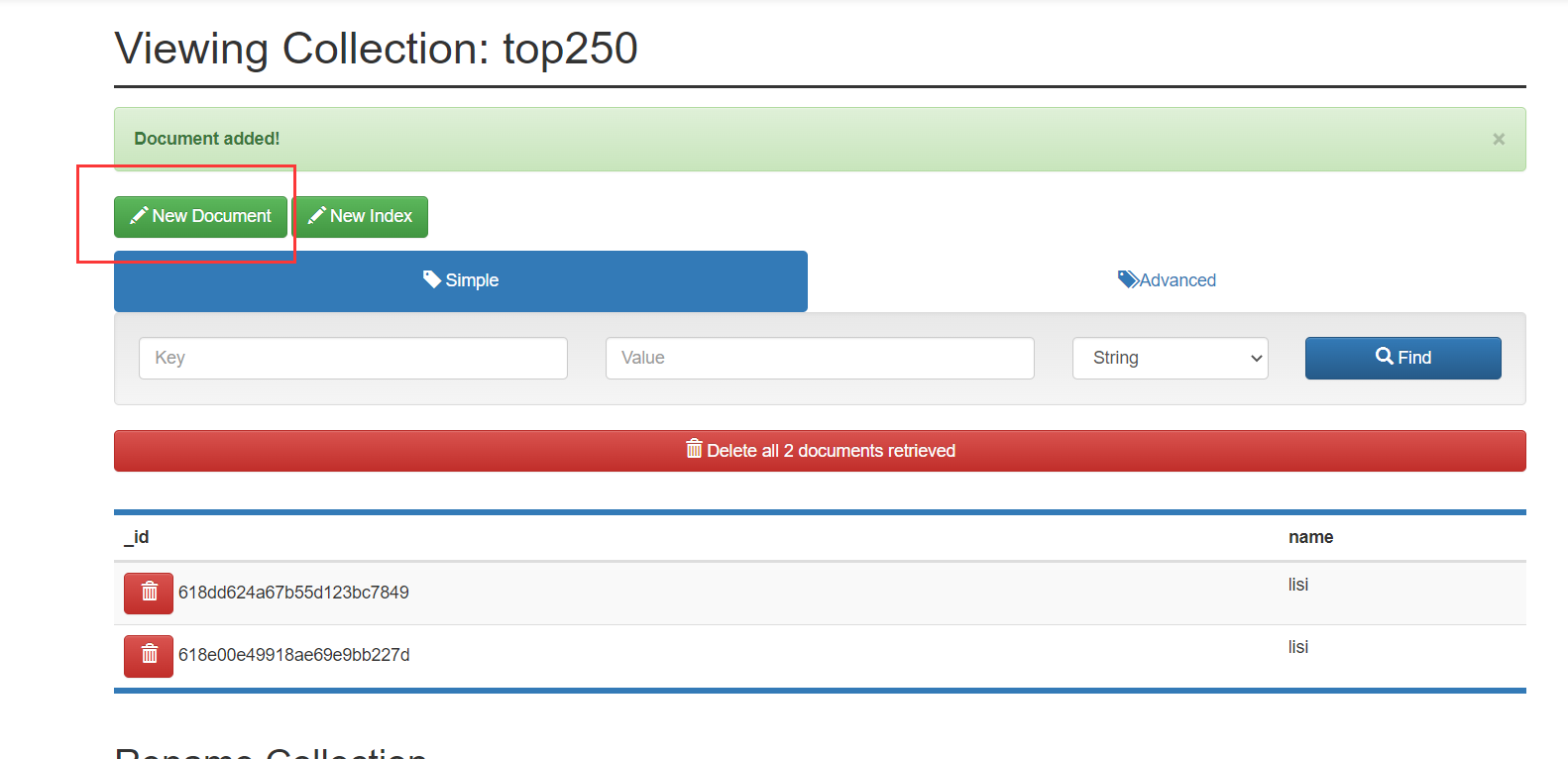Focus the Value search field

(x=820, y=358)
